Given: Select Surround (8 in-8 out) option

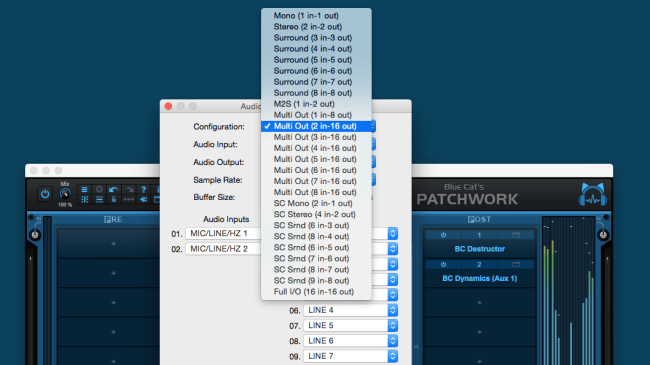Looking at the screenshot, I should click(316, 93).
